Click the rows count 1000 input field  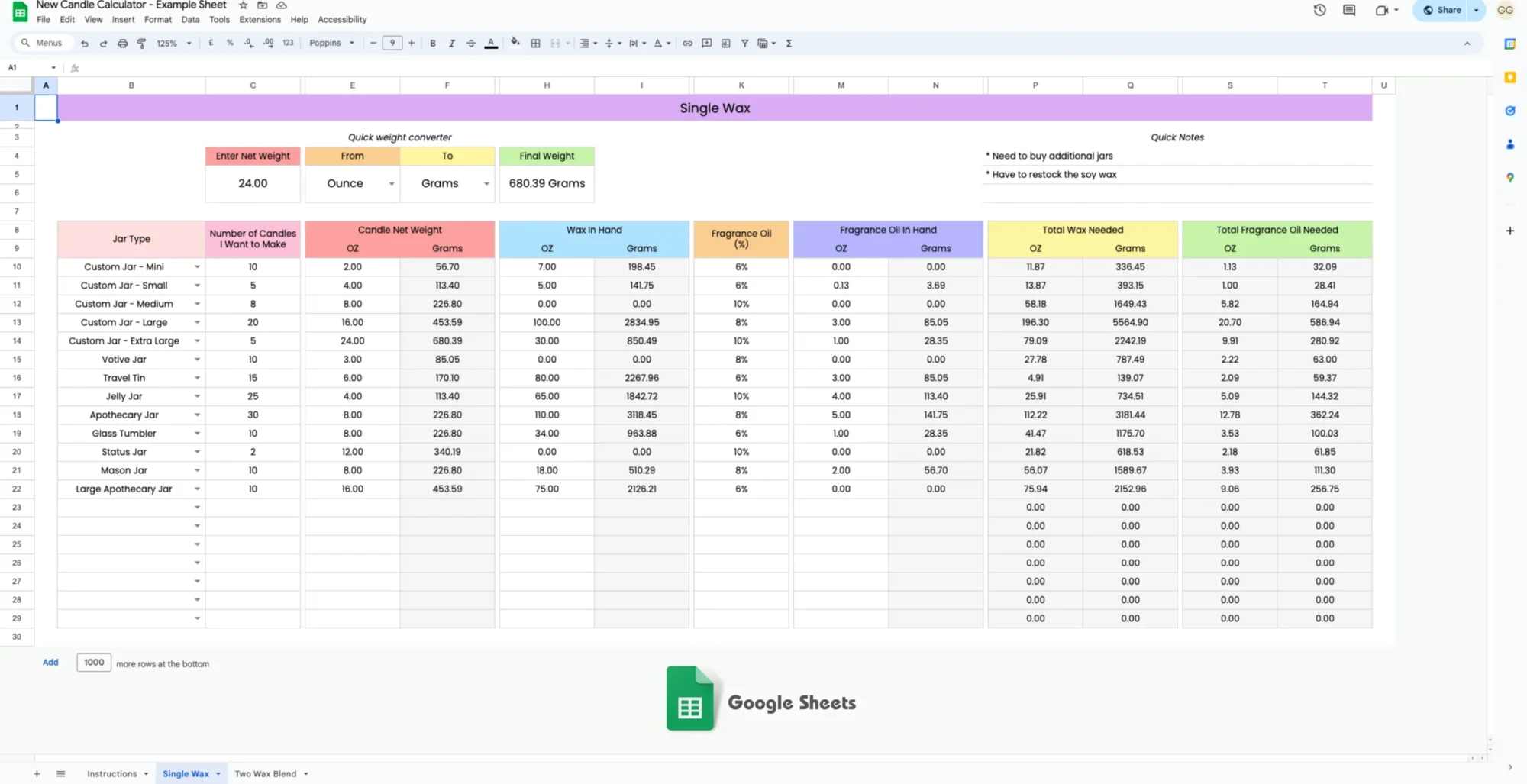coord(94,663)
